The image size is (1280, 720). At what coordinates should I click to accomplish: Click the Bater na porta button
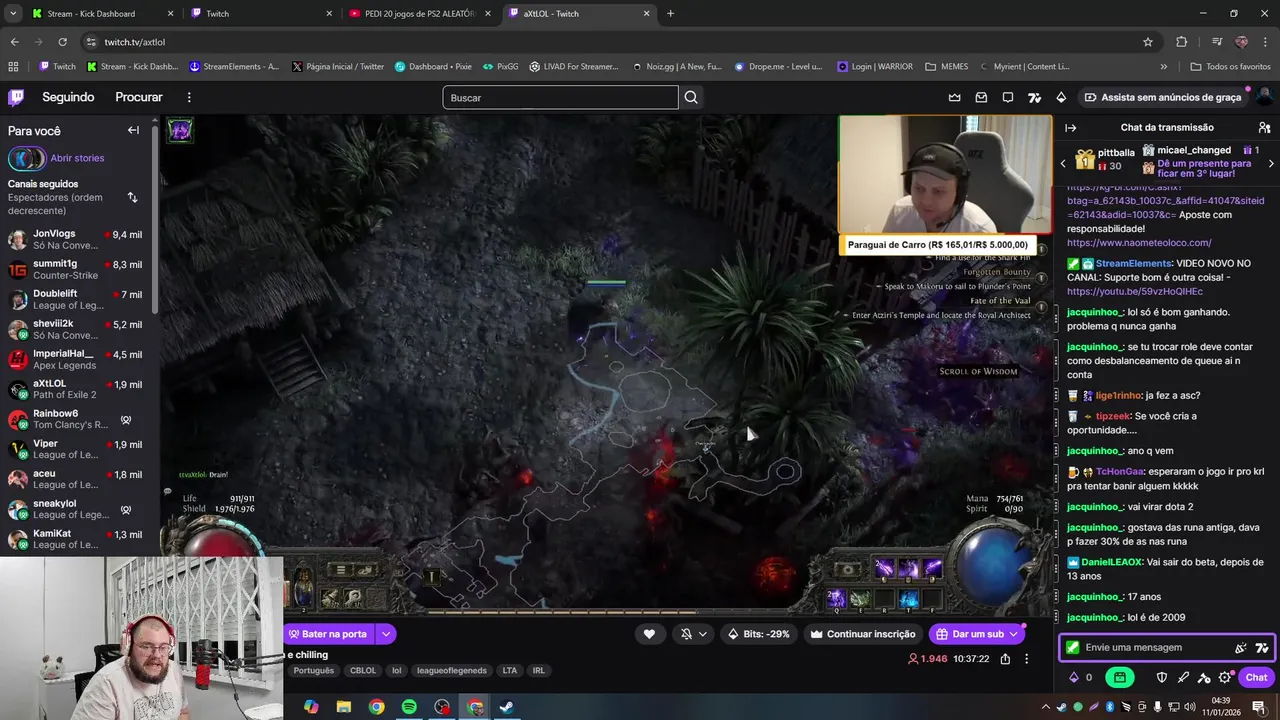pyautogui.click(x=327, y=634)
